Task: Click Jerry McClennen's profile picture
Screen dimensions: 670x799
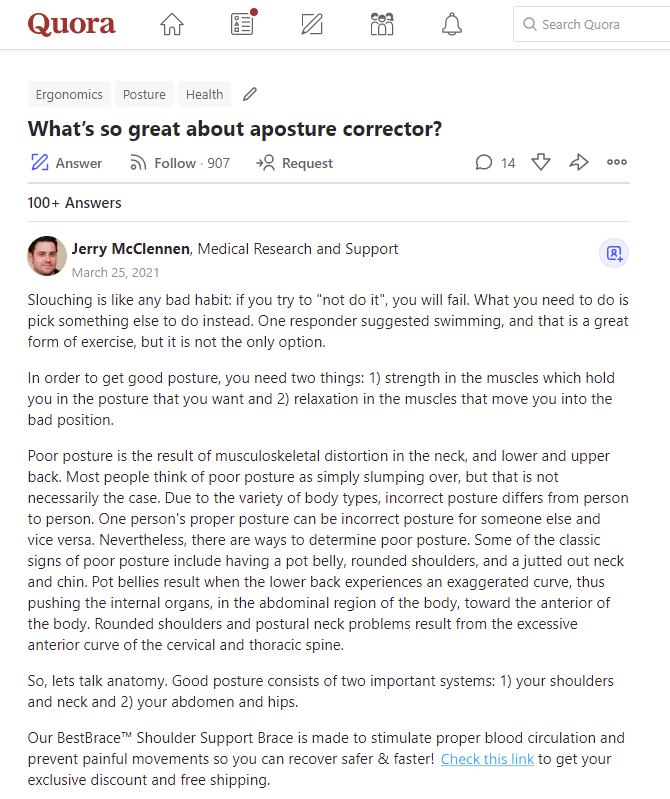Action: (x=47, y=256)
